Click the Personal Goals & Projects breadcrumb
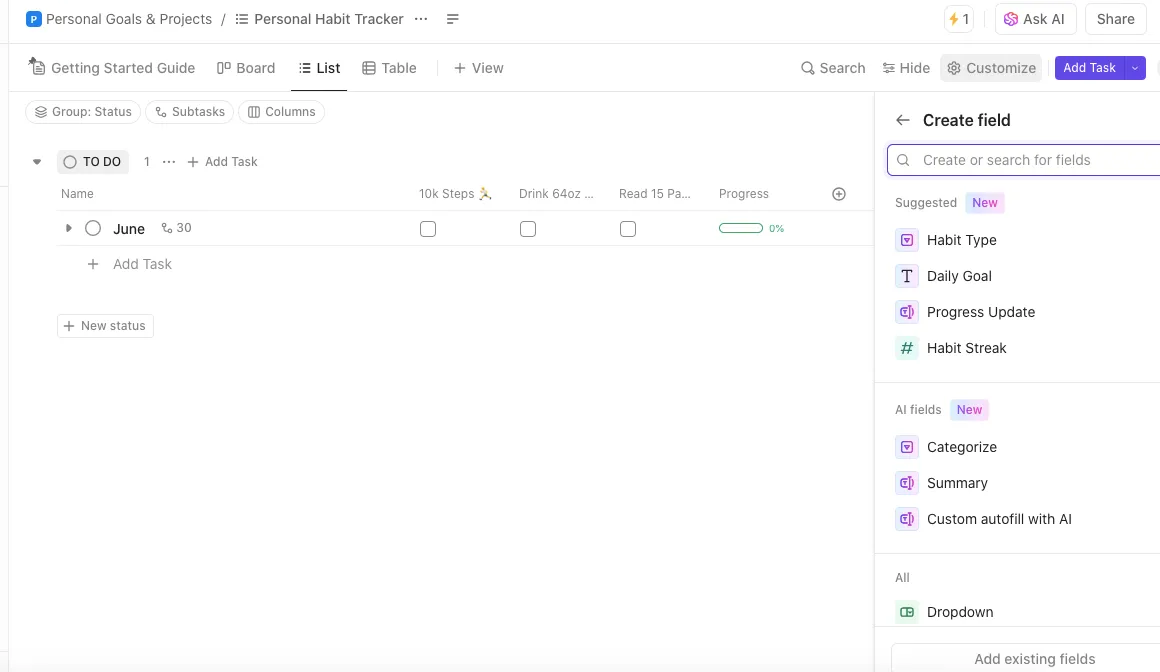This screenshot has height=672, width=1160. [129, 19]
